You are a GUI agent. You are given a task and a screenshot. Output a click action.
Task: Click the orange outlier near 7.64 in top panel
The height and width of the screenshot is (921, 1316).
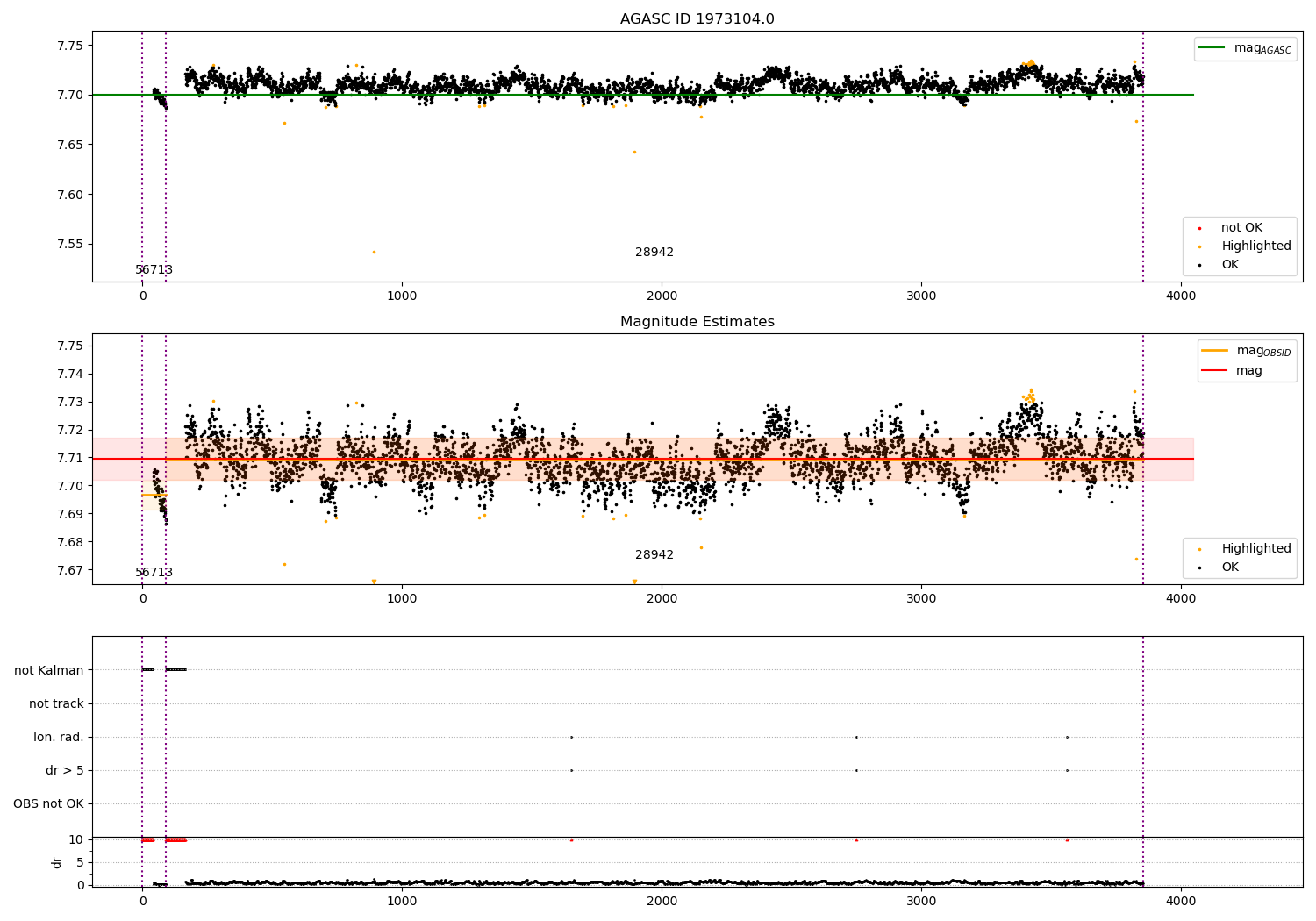pyautogui.click(x=634, y=152)
